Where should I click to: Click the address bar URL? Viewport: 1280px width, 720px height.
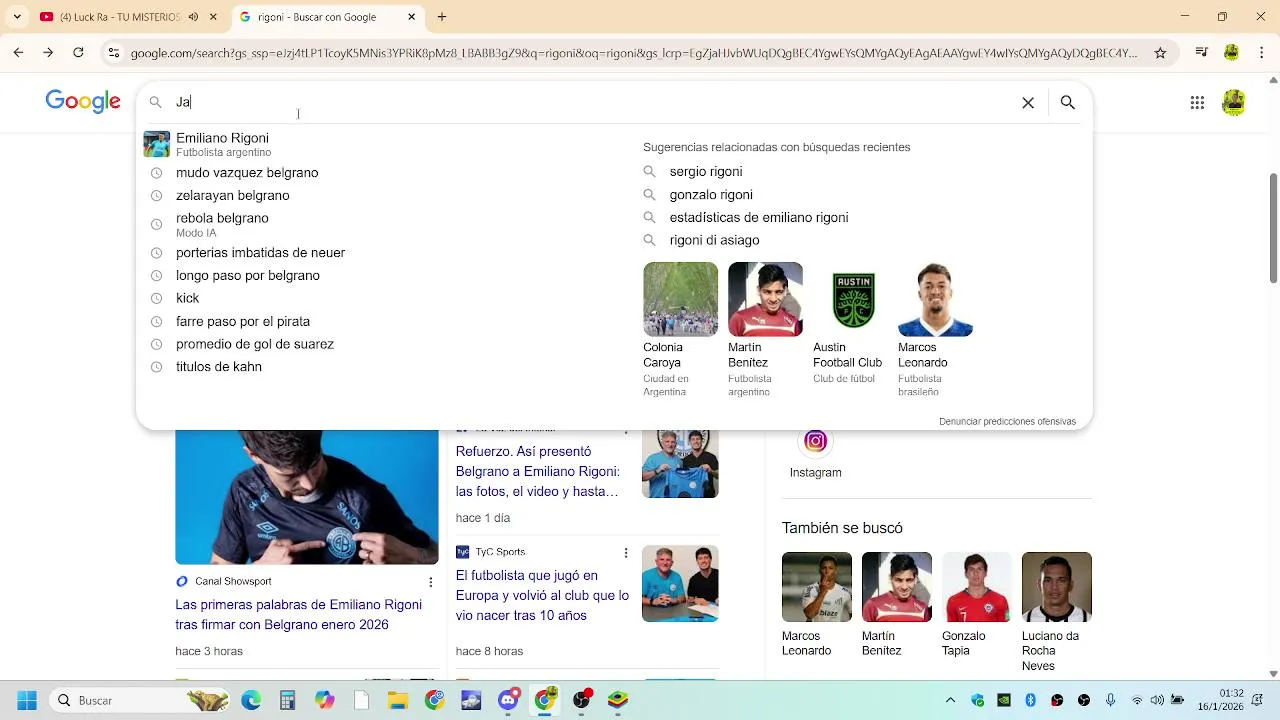click(x=634, y=53)
